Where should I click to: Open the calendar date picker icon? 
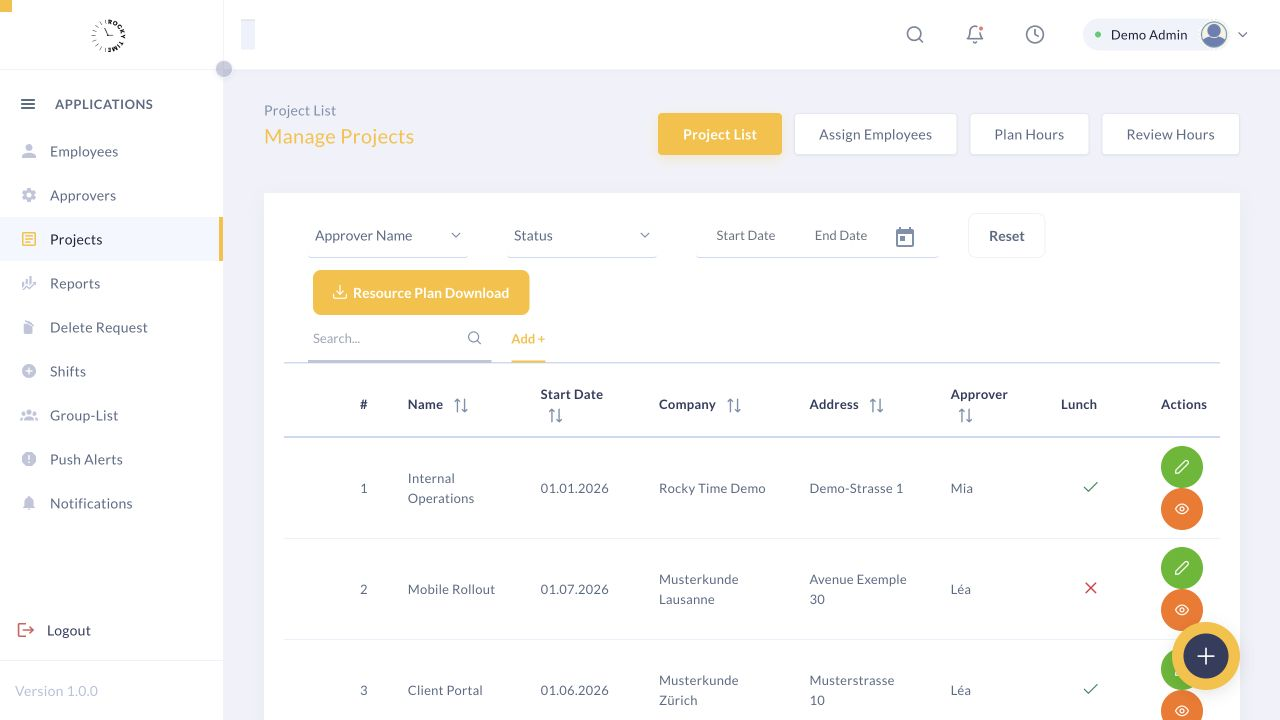tap(905, 237)
